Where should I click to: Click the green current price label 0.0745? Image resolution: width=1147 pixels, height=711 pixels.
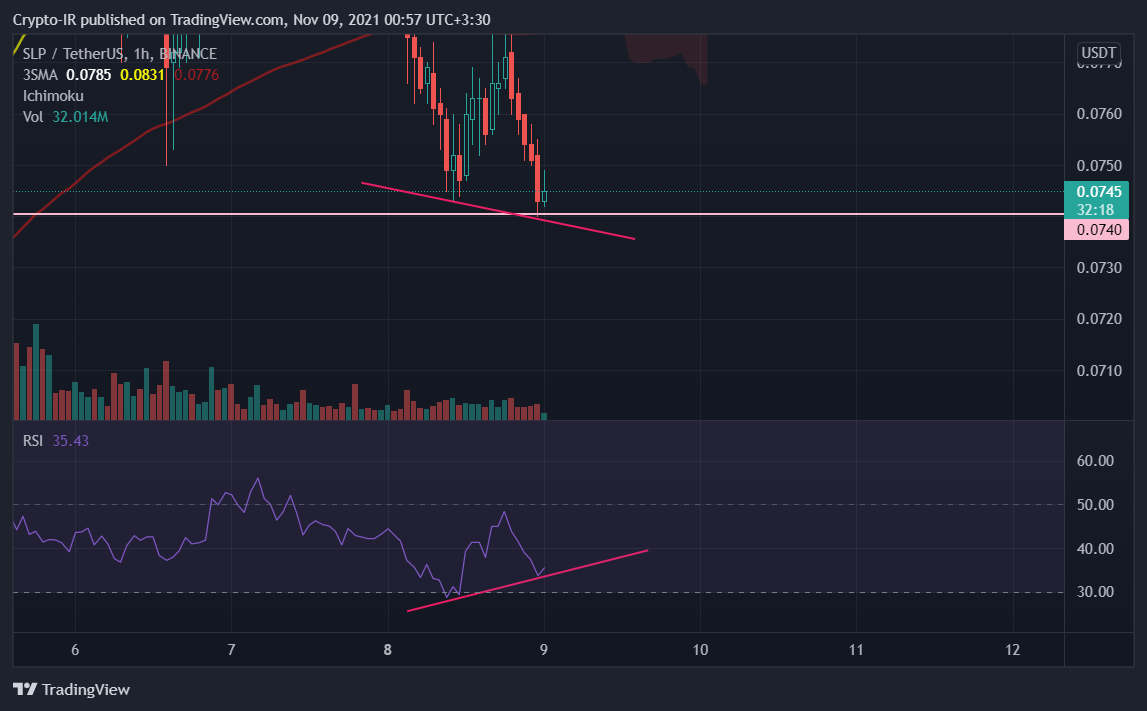click(x=1099, y=192)
